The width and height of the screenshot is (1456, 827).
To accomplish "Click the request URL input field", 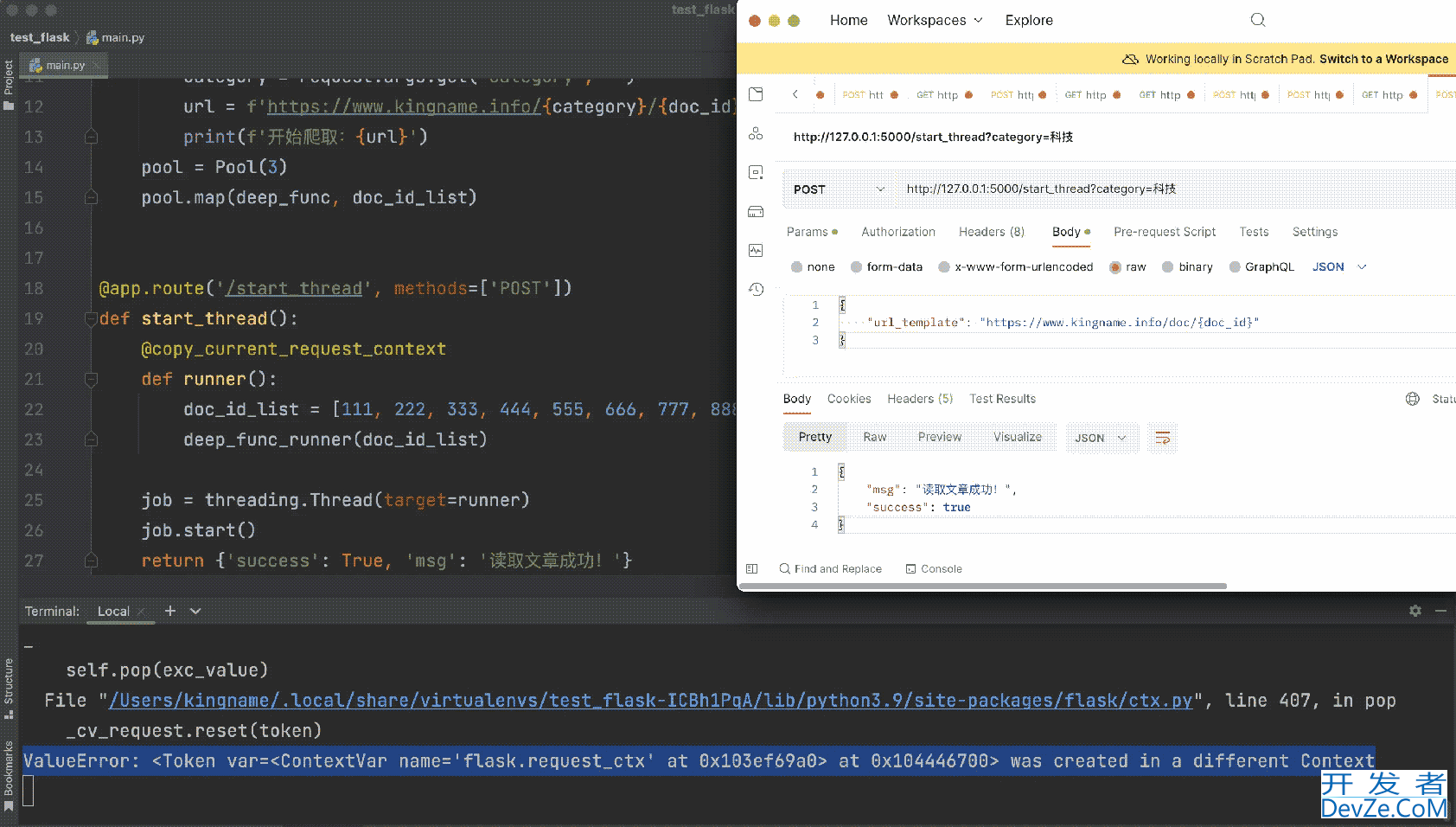I will tap(1176, 189).
